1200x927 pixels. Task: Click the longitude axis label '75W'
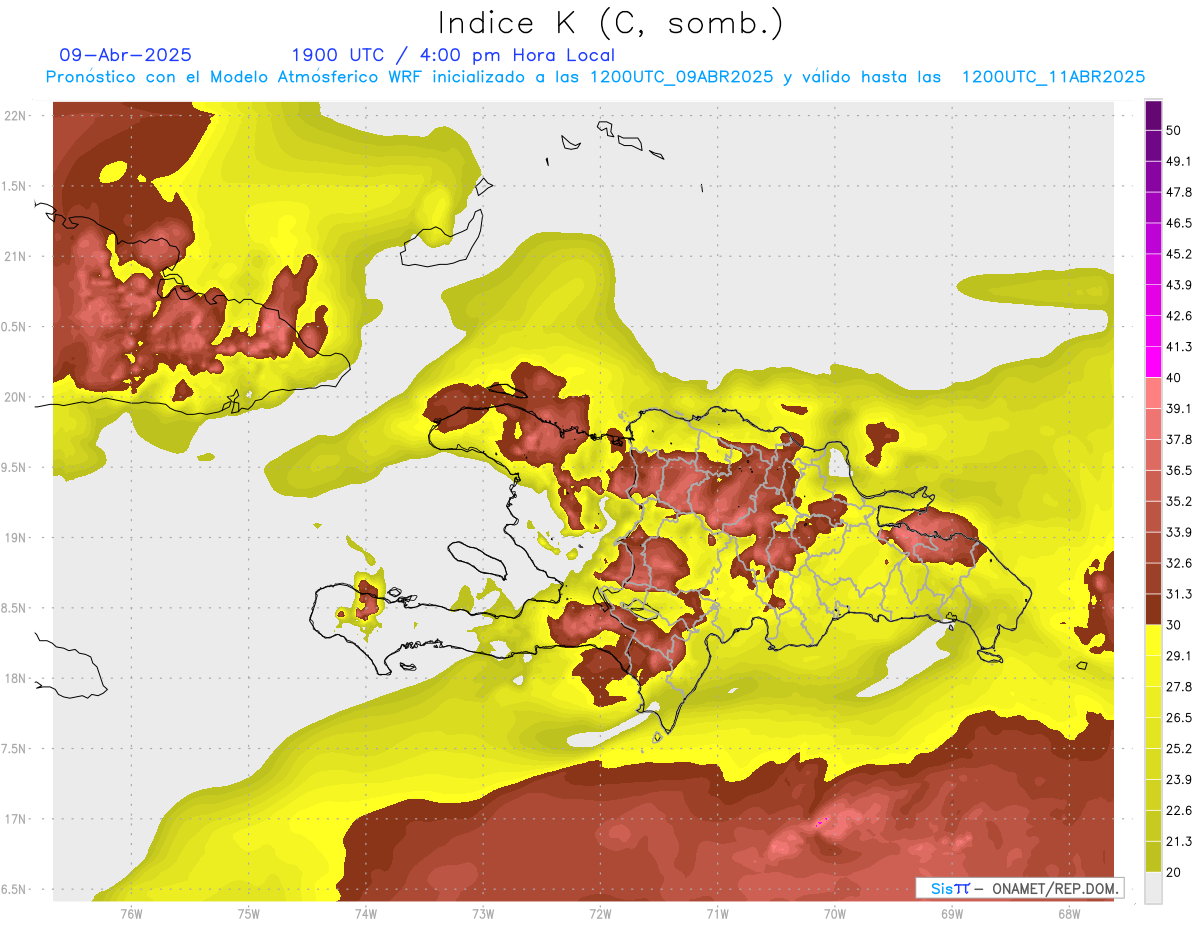(x=249, y=914)
